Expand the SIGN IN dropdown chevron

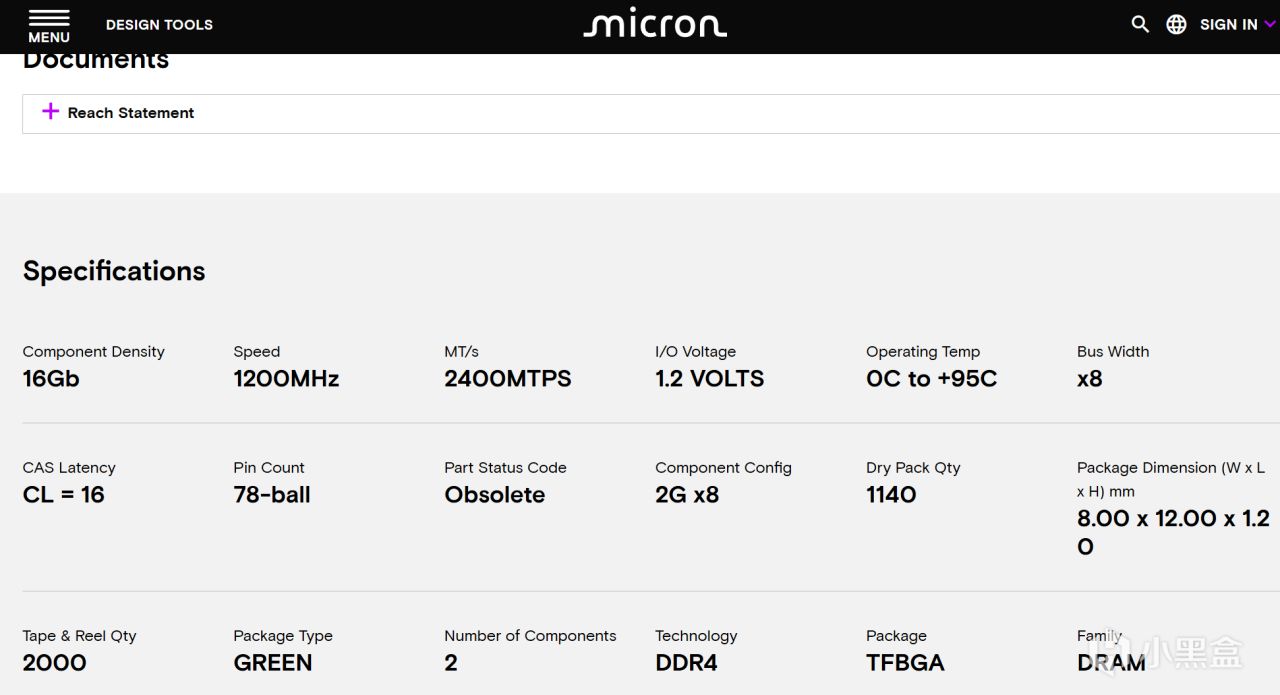tap(1270, 24)
